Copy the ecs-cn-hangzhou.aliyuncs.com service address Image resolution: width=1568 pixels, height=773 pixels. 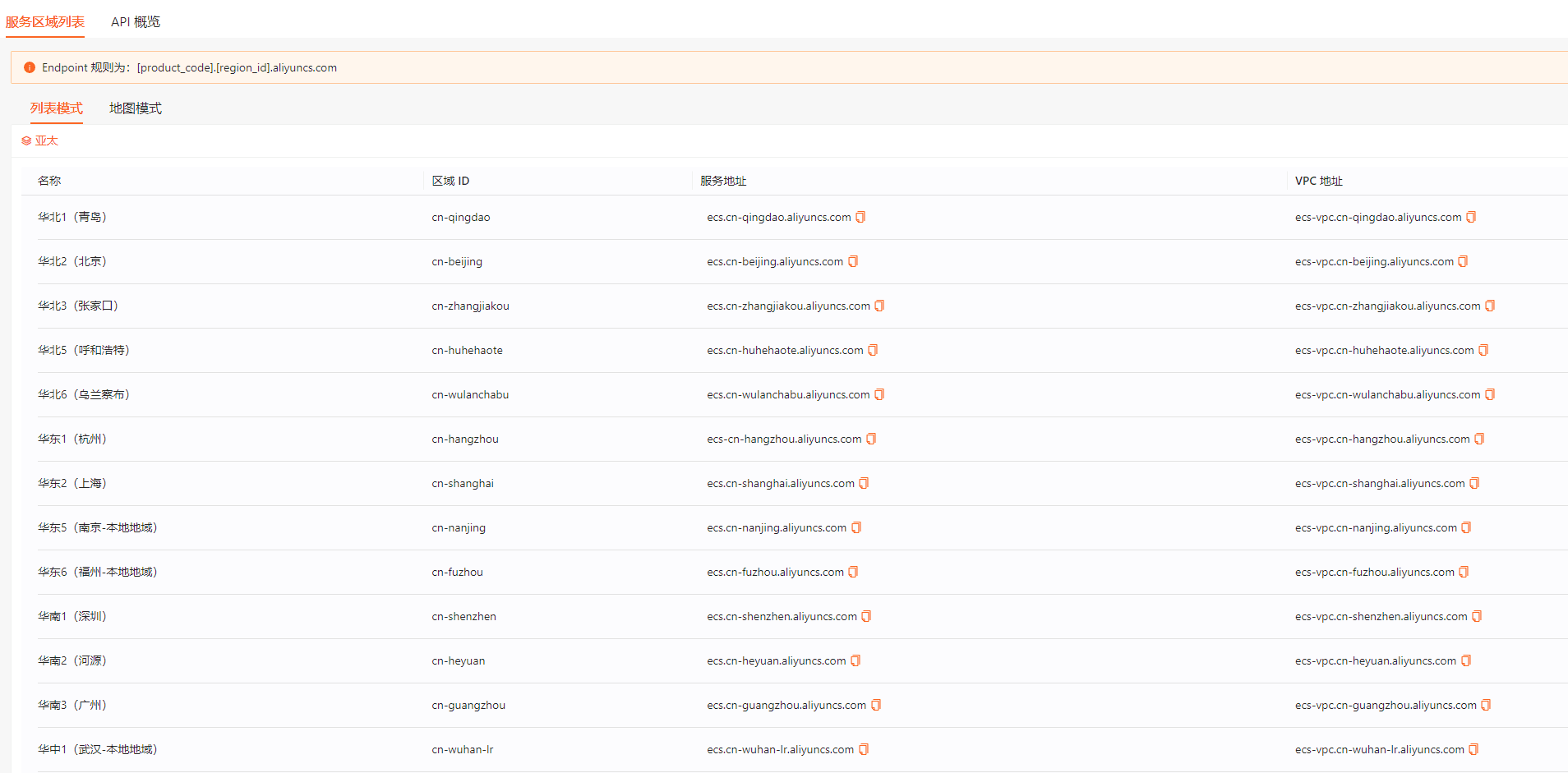coord(871,439)
